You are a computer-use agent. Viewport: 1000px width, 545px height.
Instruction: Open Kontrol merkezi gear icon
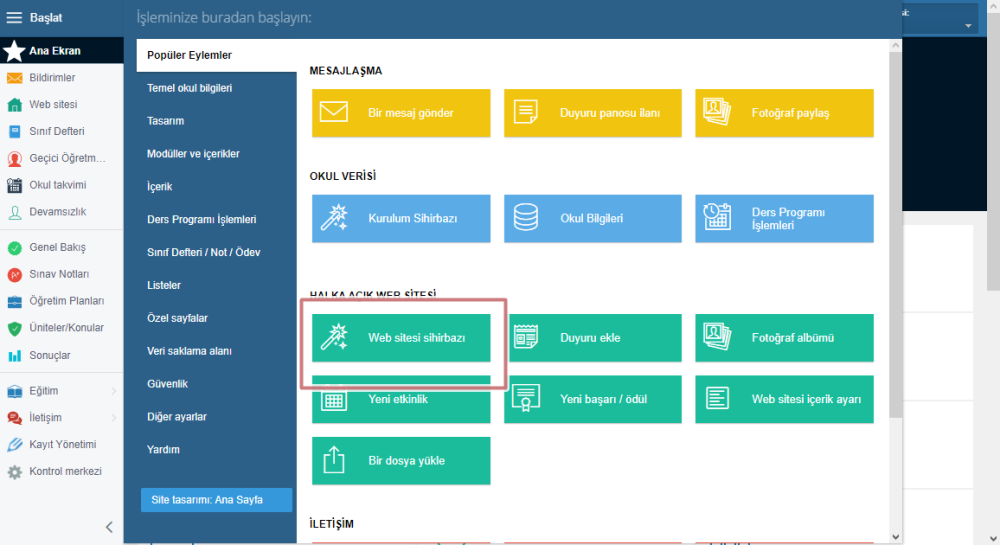[x=14, y=472]
